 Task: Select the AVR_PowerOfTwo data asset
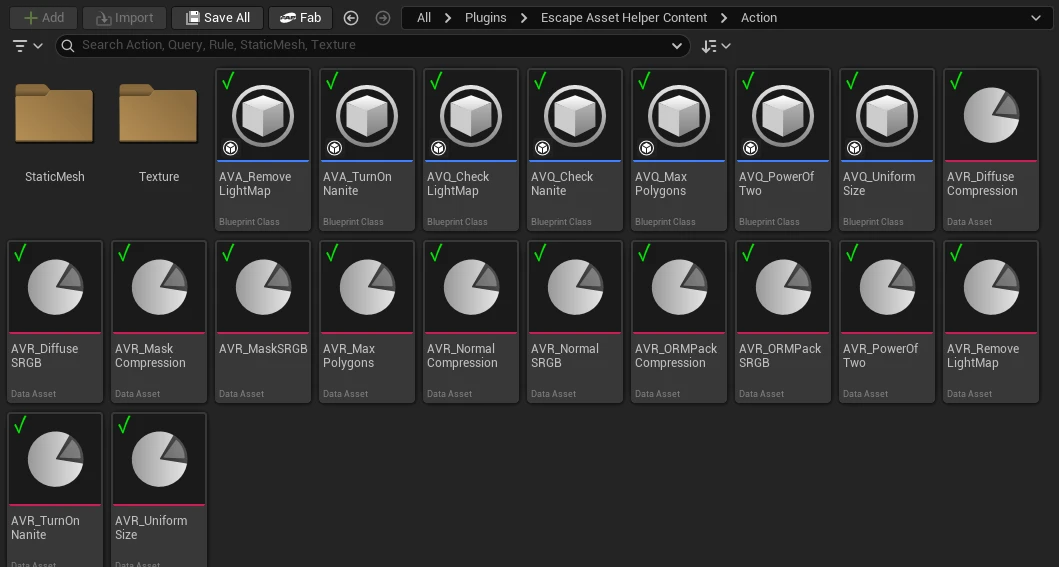[887, 322]
